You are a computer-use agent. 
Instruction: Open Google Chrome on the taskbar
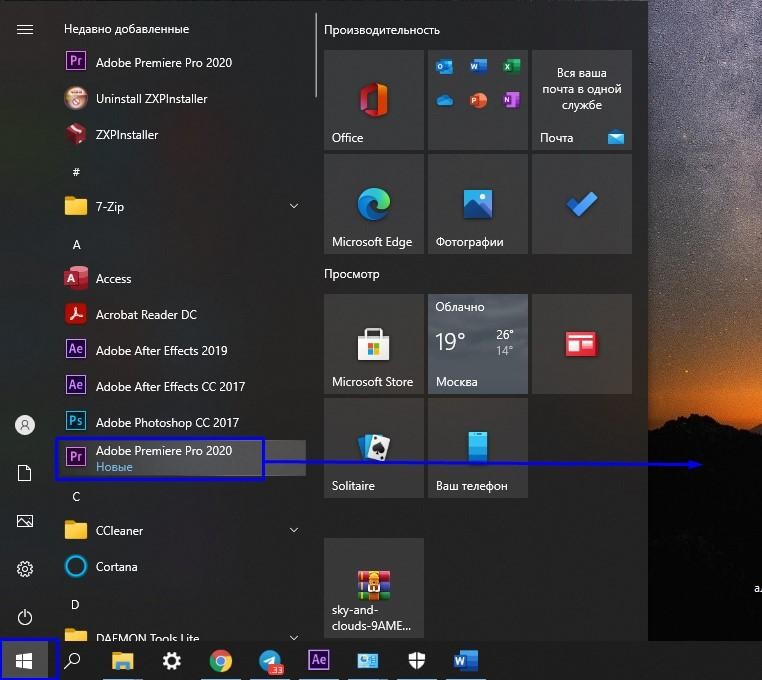[221, 661]
